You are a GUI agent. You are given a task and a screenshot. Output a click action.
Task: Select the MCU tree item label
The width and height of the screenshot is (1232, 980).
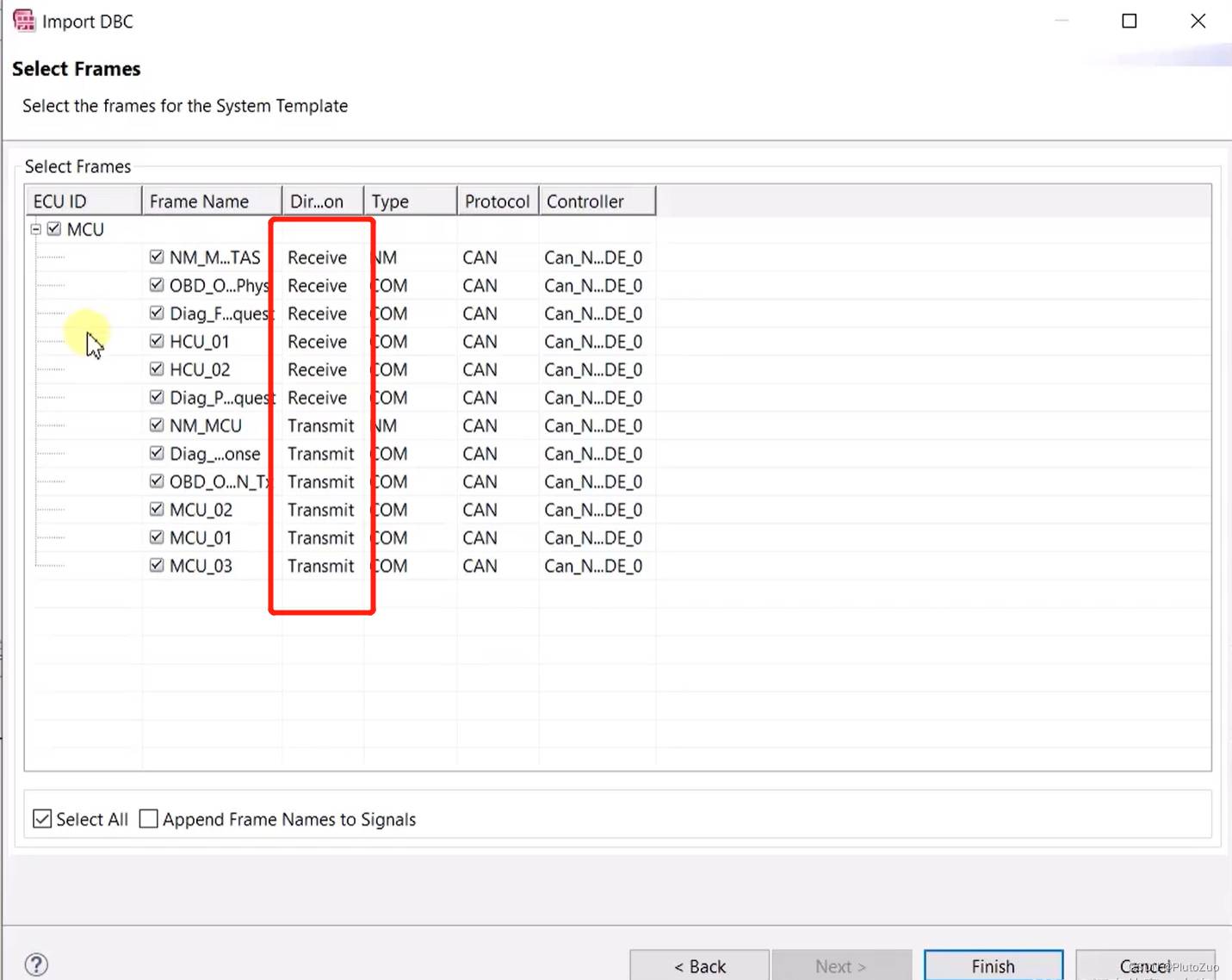click(85, 229)
